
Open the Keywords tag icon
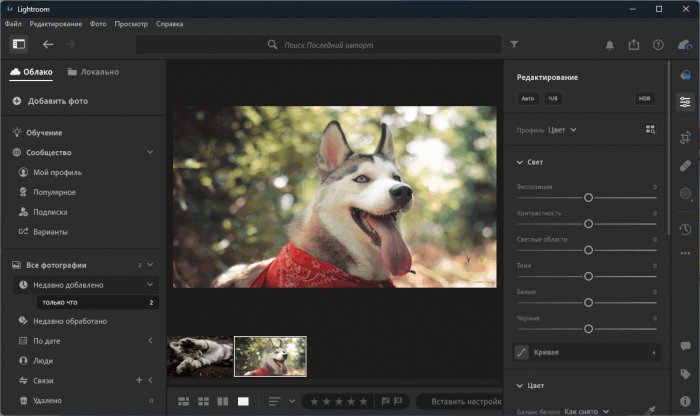[685, 374]
